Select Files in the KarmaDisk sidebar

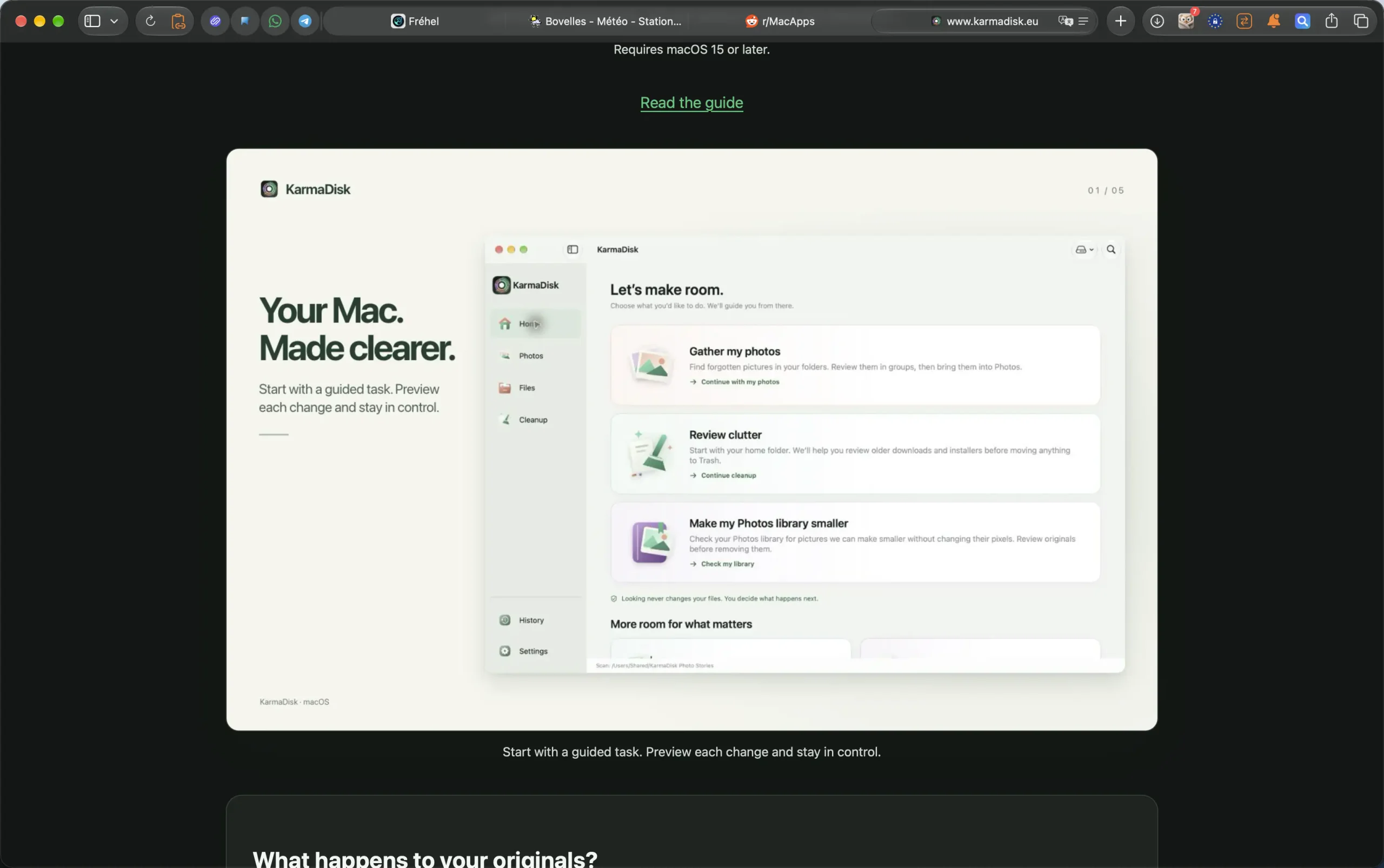[x=535, y=388]
